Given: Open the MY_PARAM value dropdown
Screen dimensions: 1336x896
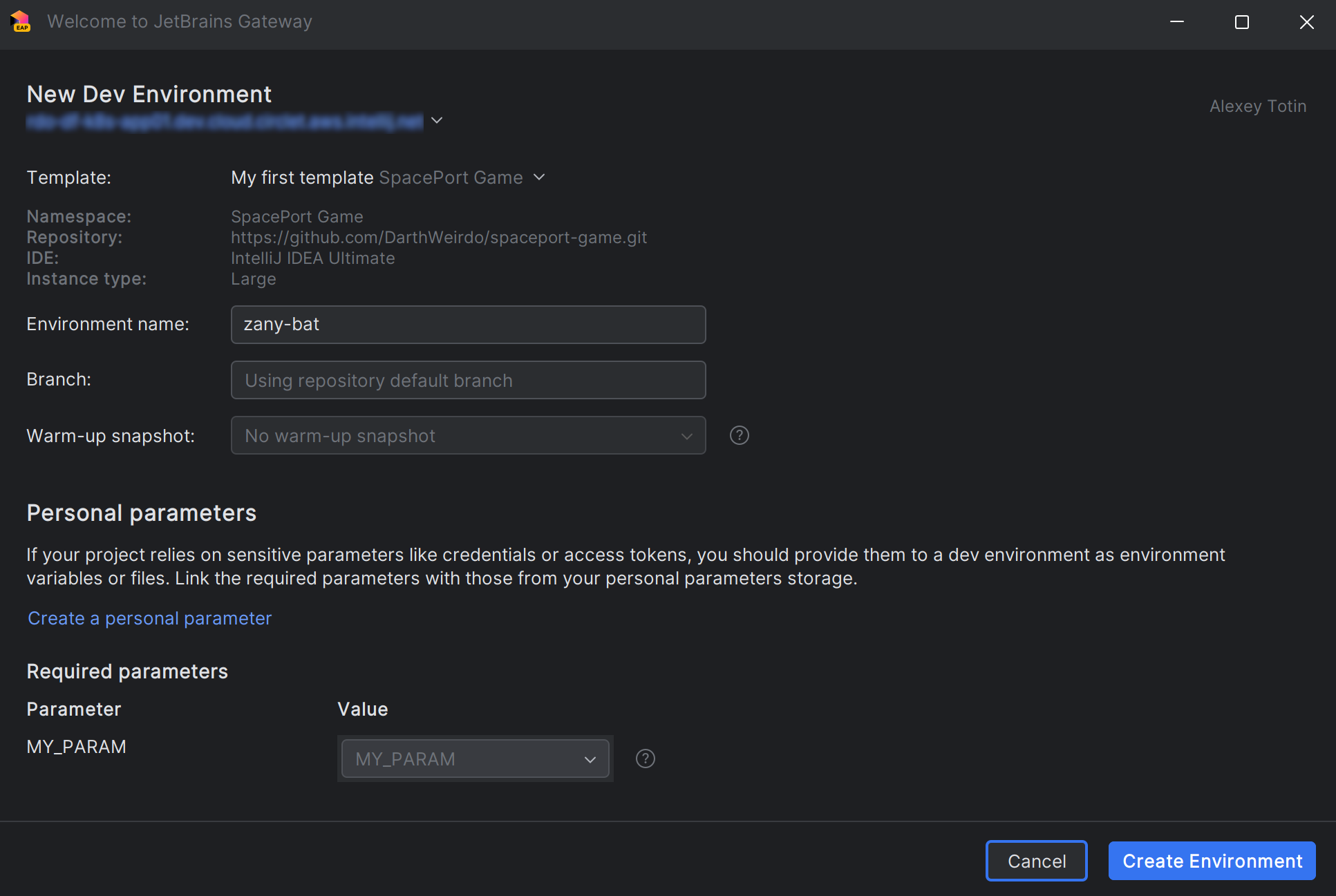Looking at the screenshot, I should [x=474, y=759].
